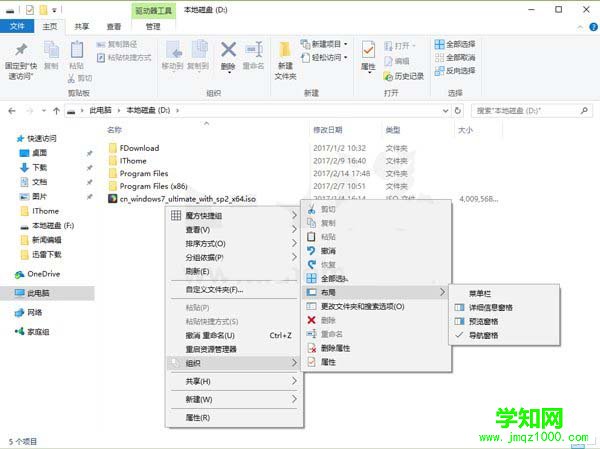Switch to 管理 ribbon tab

coord(153,26)
